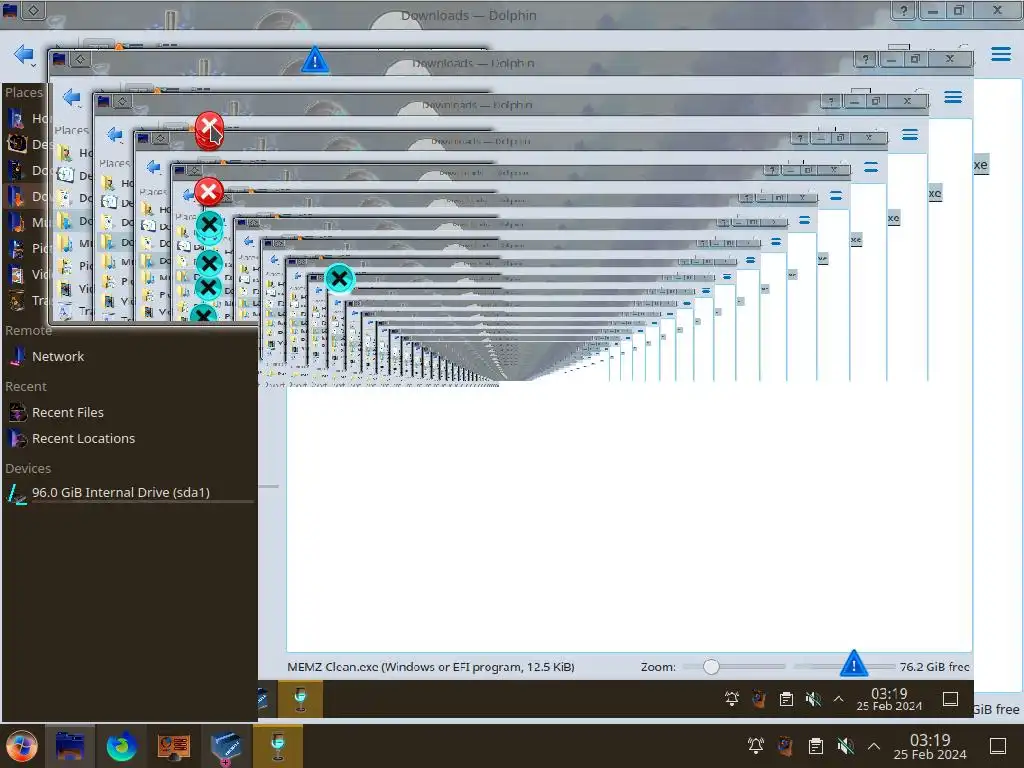1024x768 pixels.
Task: Click the cyan X icon farthest right in the tunnel
Action: pos(339,279)
